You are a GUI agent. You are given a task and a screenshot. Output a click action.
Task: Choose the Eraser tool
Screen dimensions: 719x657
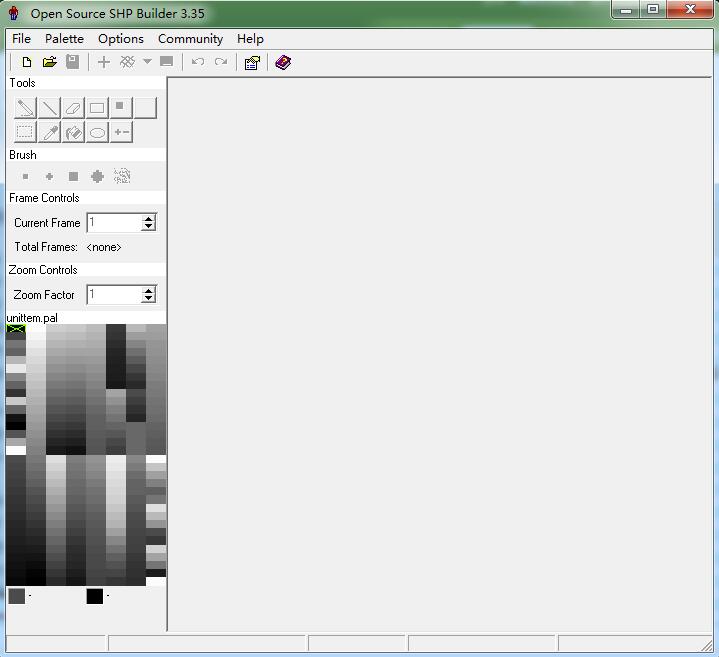tap(73, 108)
